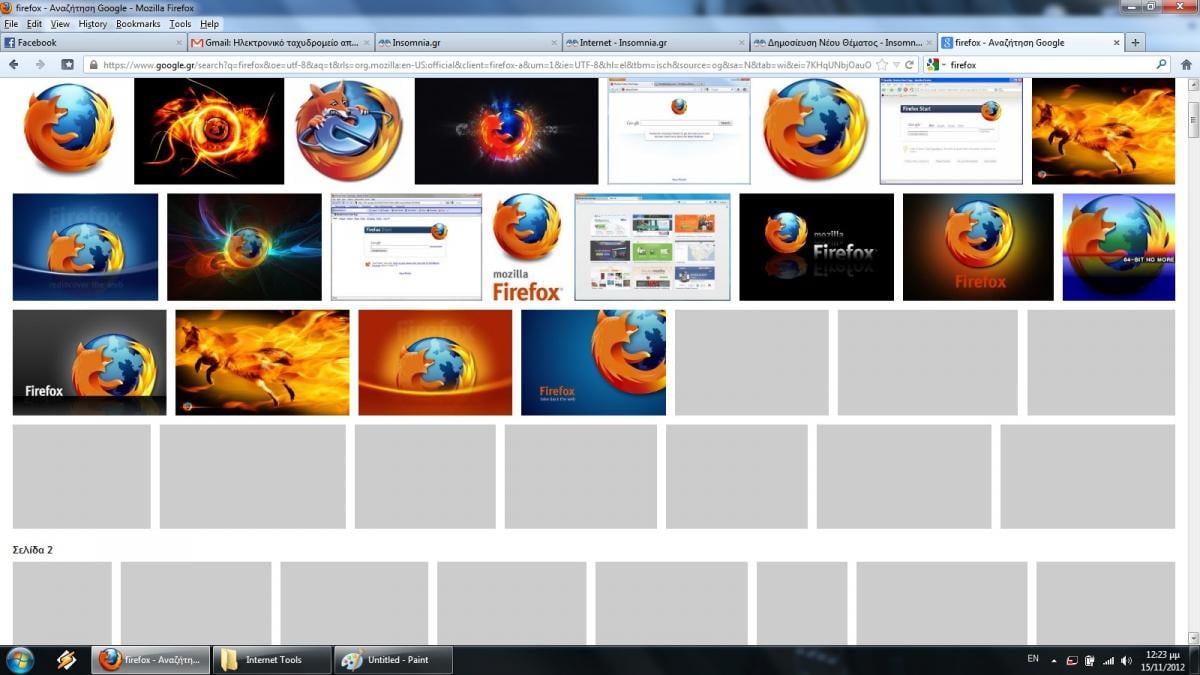Go back with the Back arrow button

pyautogui.click(x=14, y=64)
